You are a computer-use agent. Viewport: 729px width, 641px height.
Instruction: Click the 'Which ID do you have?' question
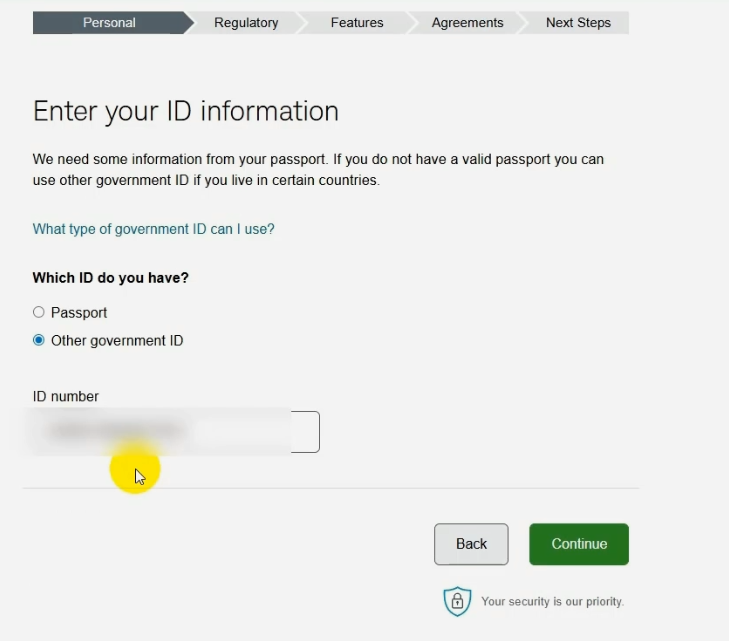pyautogui.click(x=111, y=278)
